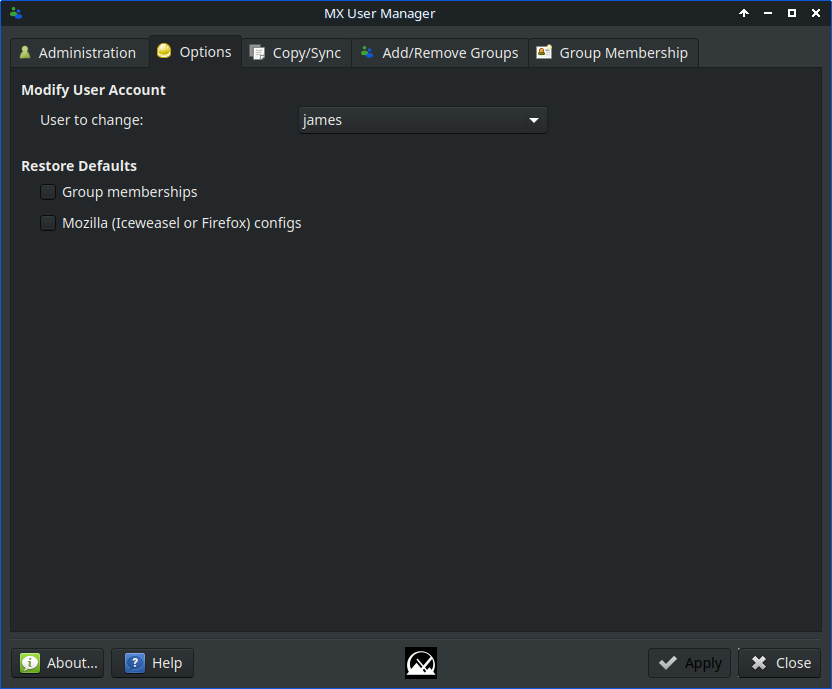Image resolution: width=832 pixels, height=689 pixels.
Task: Close window using title bar X
Action: [x=816, y=13]
